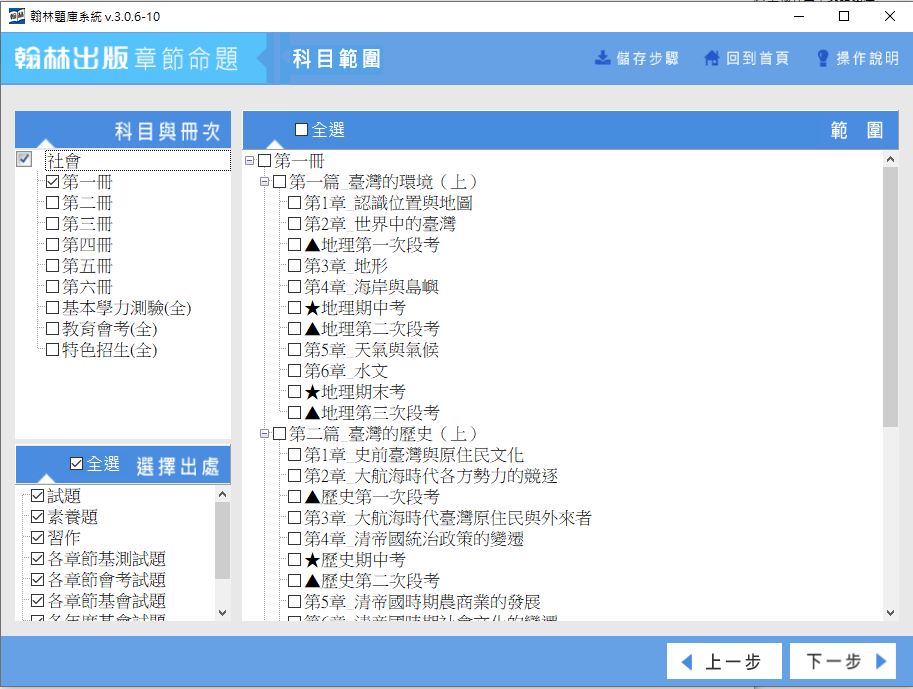Toggle 全選 in 選擇出處 header
Screen dimensions: 913x689
pos(76,464)
